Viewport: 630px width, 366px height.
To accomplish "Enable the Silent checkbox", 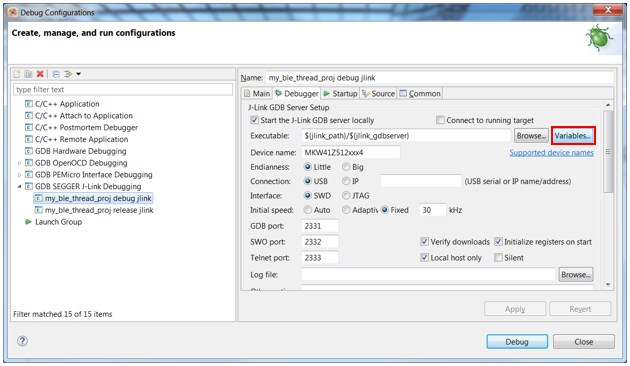I will tap(498, 258).
